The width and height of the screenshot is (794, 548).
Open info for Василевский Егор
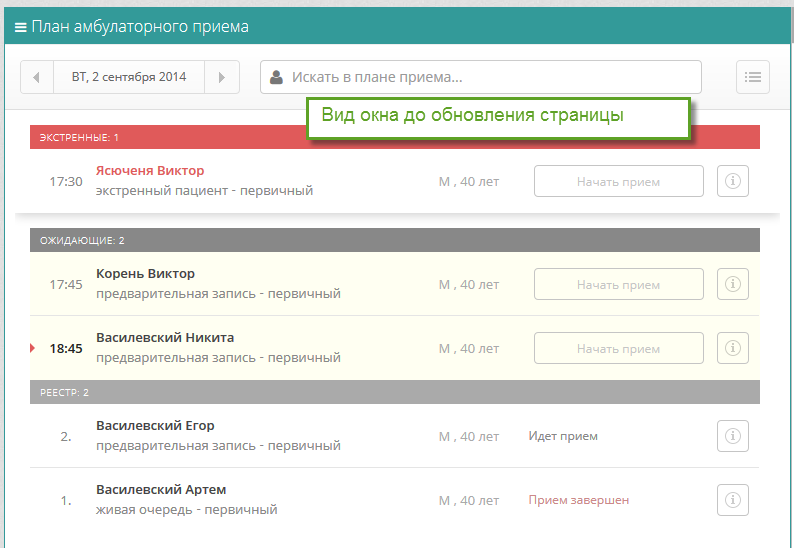coord(732,436)
